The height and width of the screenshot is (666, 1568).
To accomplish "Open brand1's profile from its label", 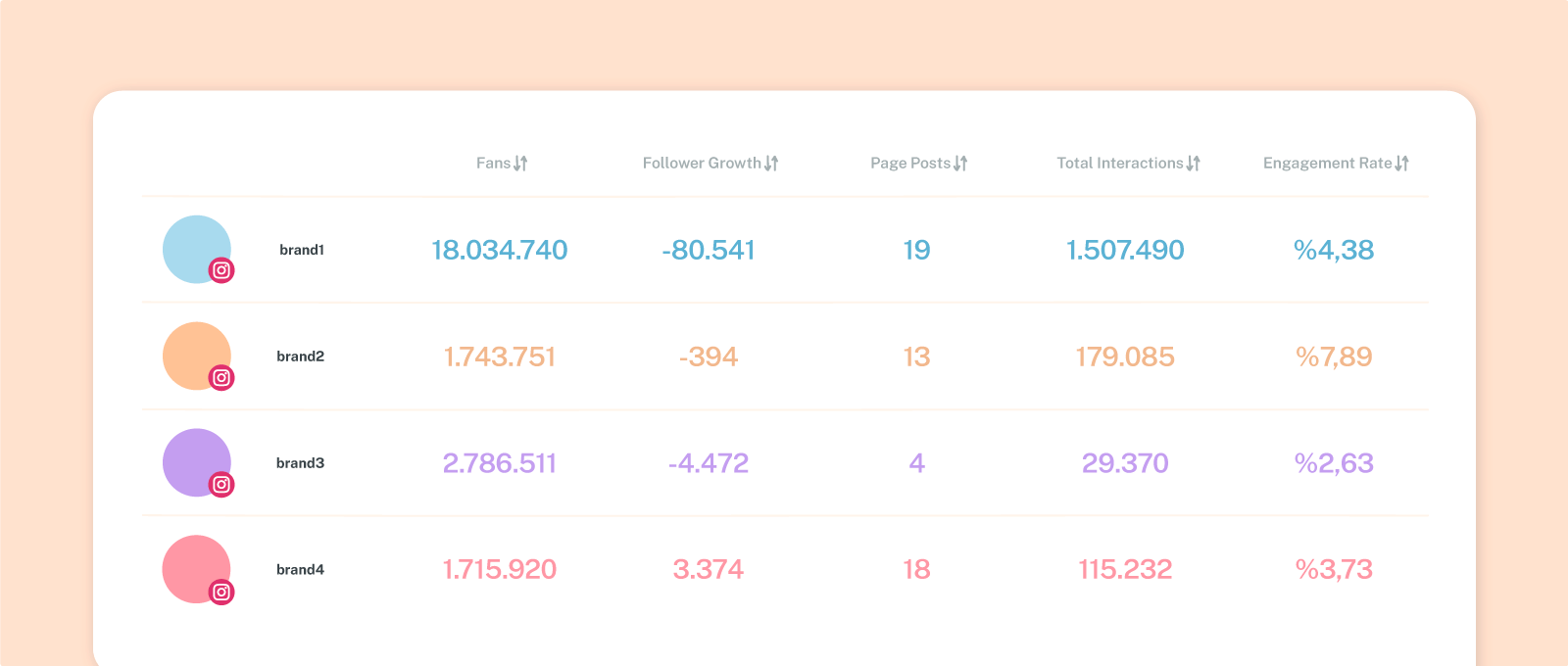I will click(300, 250).
